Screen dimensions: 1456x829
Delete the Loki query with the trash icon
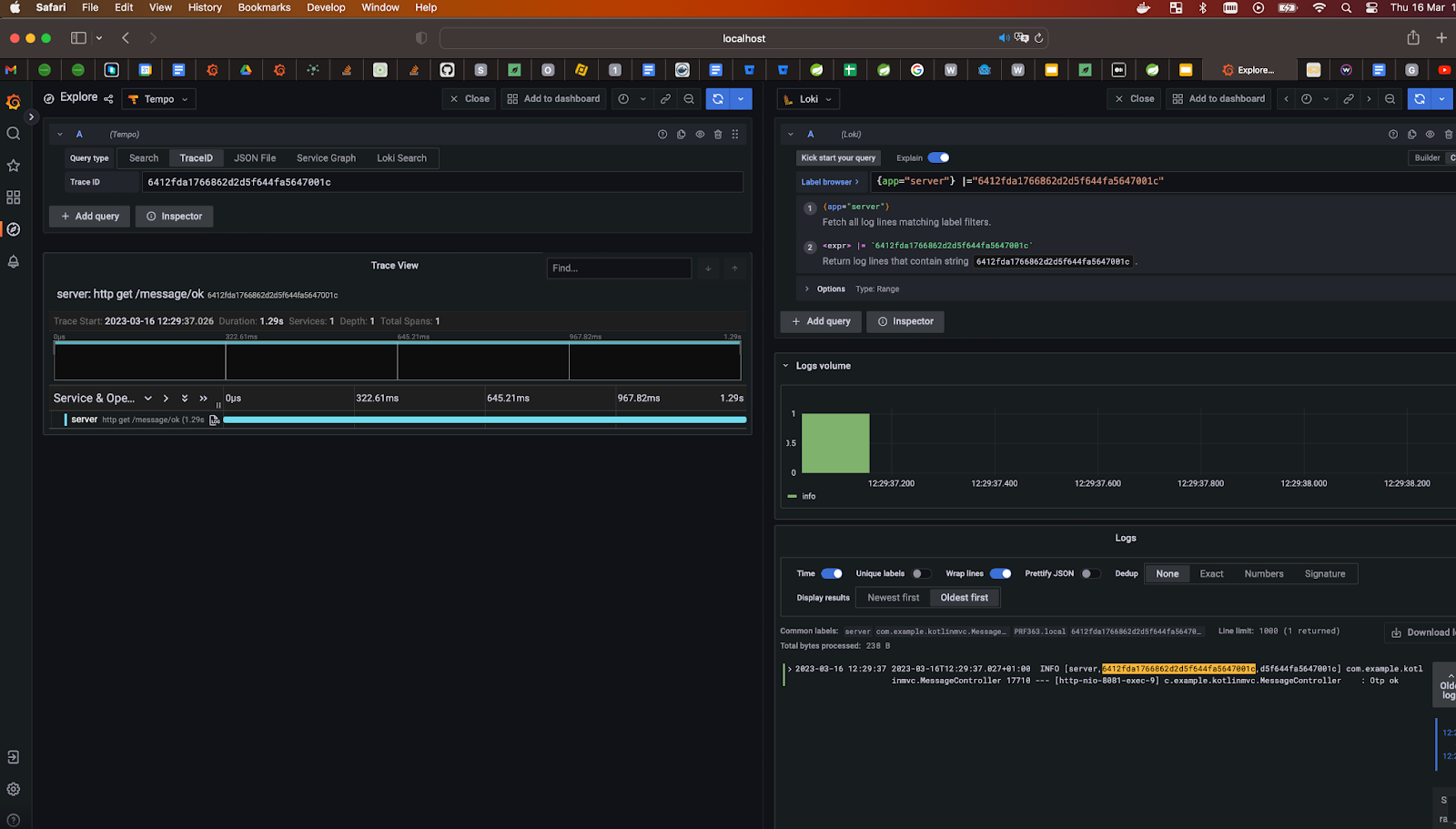pyautogui.click(x=1449, y=134)
